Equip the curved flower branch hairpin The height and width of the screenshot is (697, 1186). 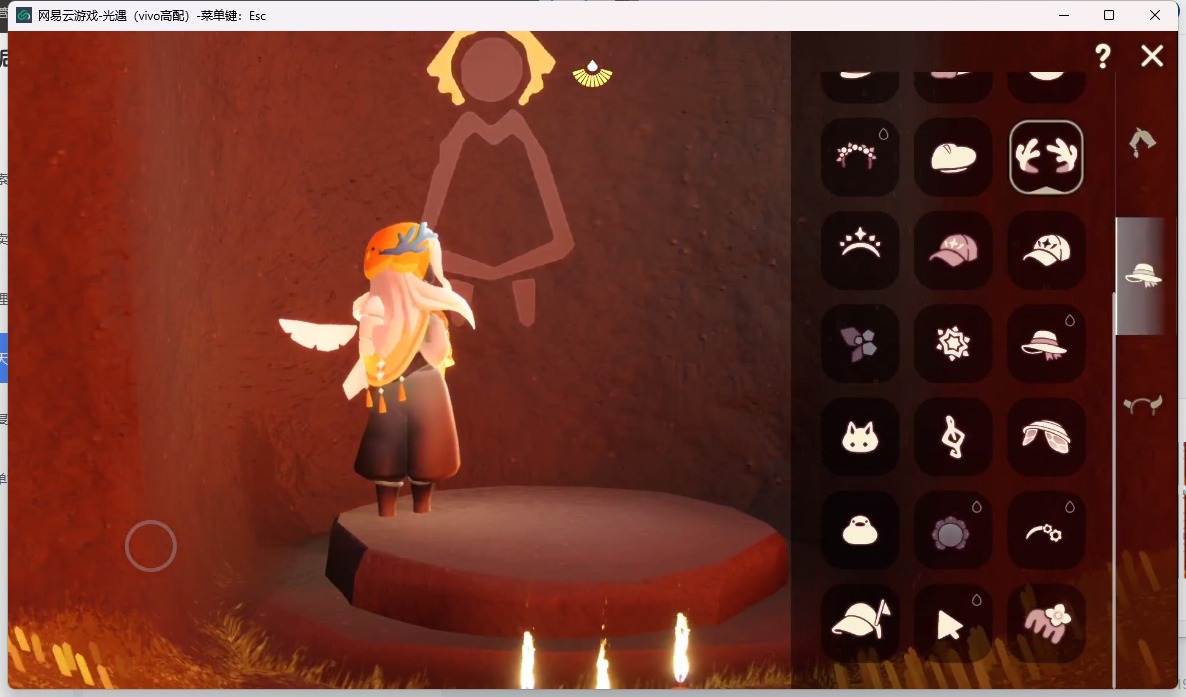[x=1046, y=530]
